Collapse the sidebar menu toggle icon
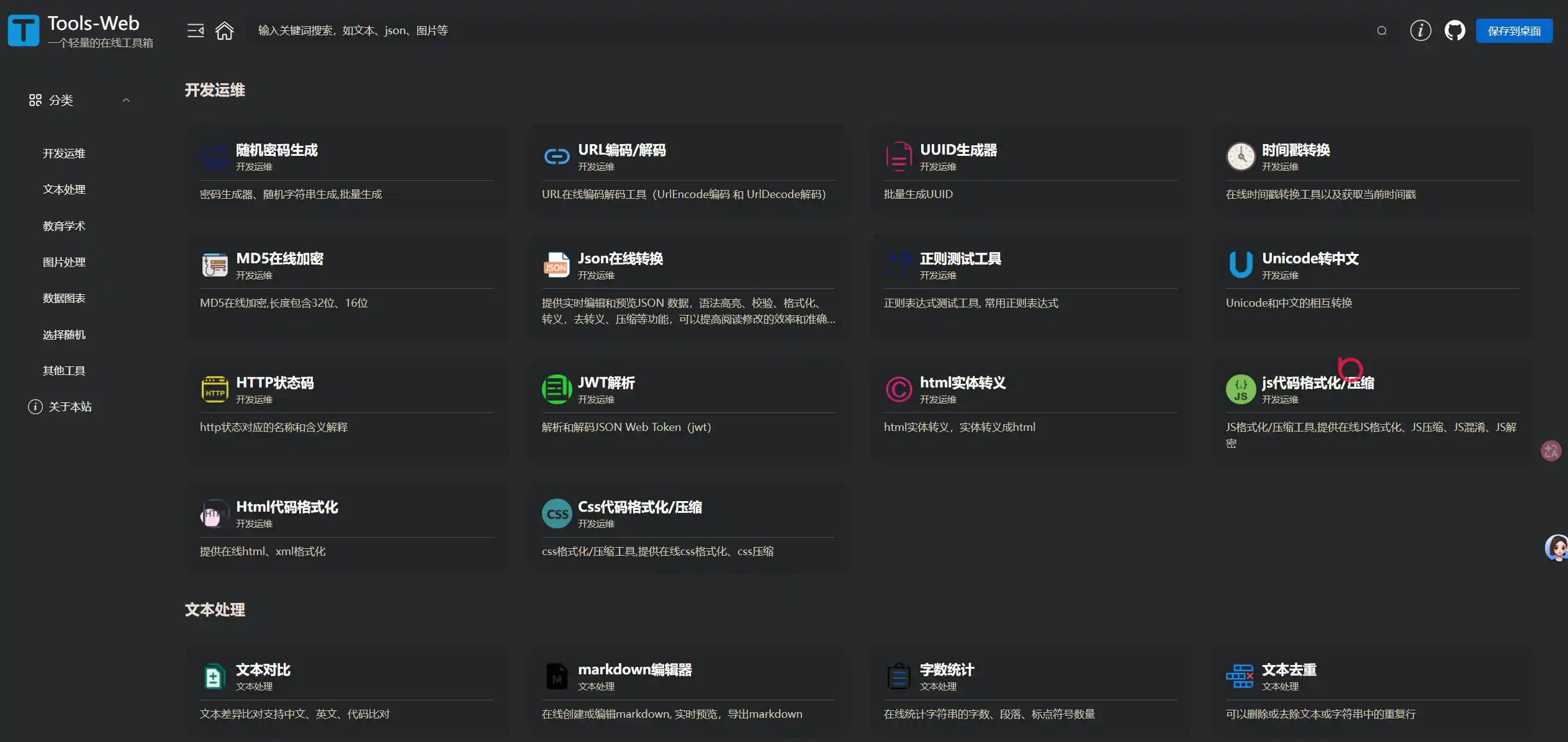 (196, 30)
